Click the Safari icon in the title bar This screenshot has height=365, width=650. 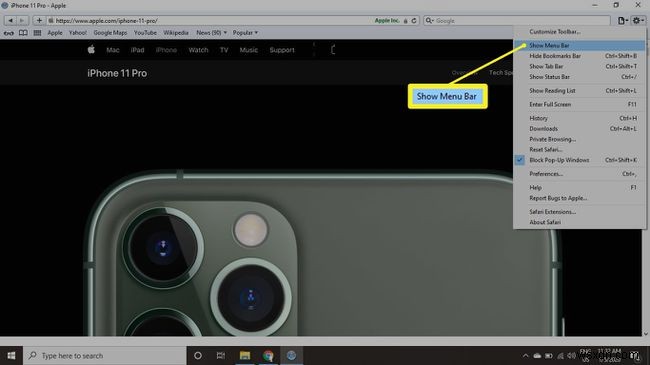(5, 5)
